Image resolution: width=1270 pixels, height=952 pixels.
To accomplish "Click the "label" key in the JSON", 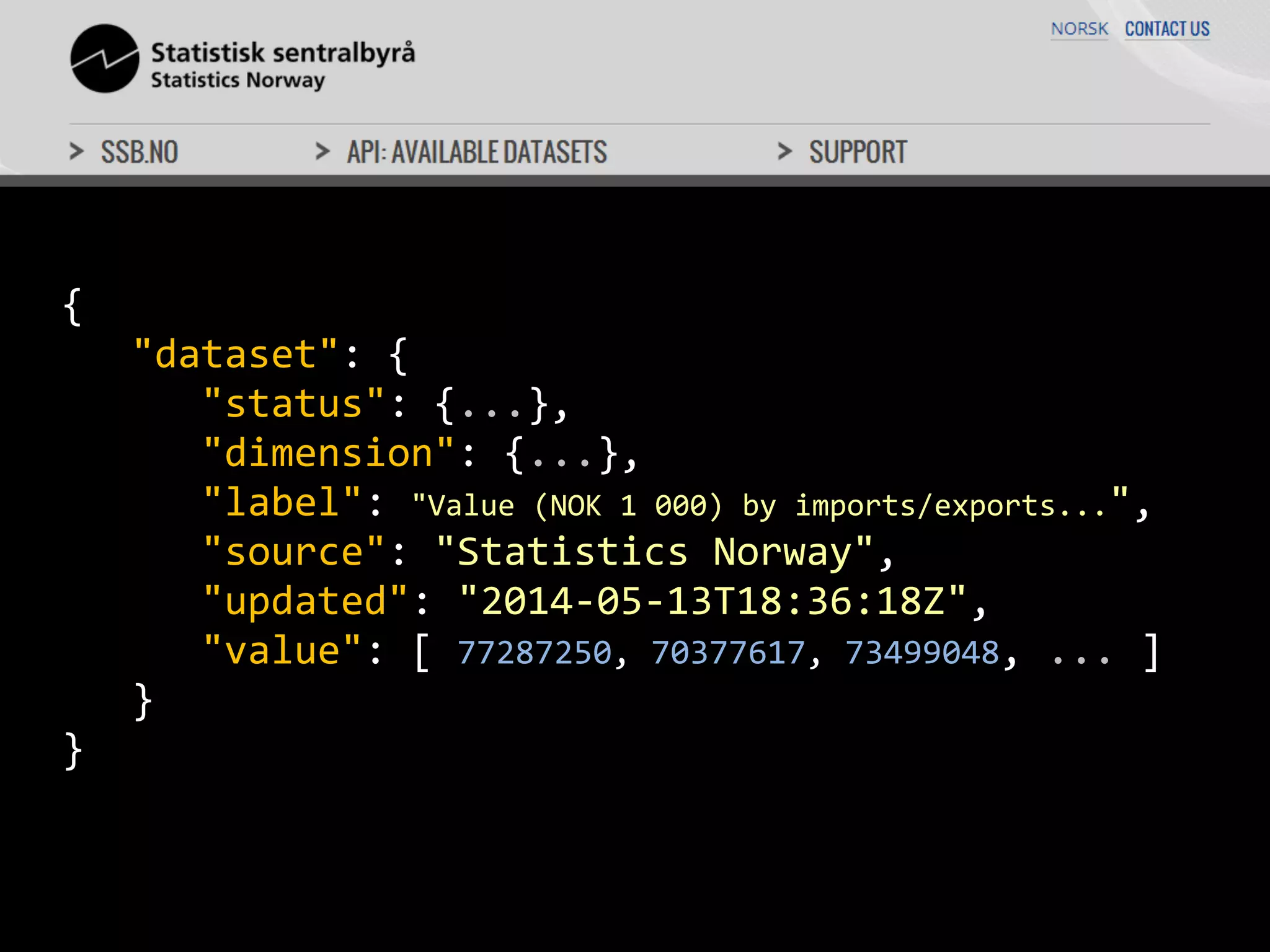I will [282, 502].
